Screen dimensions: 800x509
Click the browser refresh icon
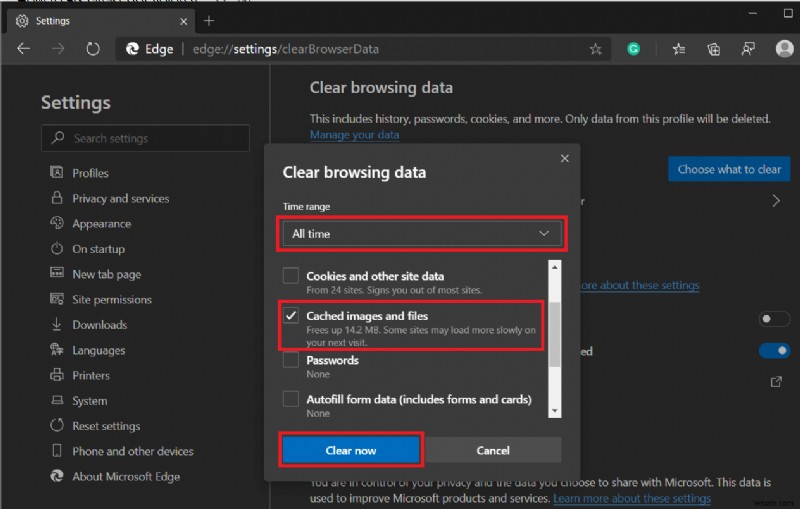tap(93, 48)
